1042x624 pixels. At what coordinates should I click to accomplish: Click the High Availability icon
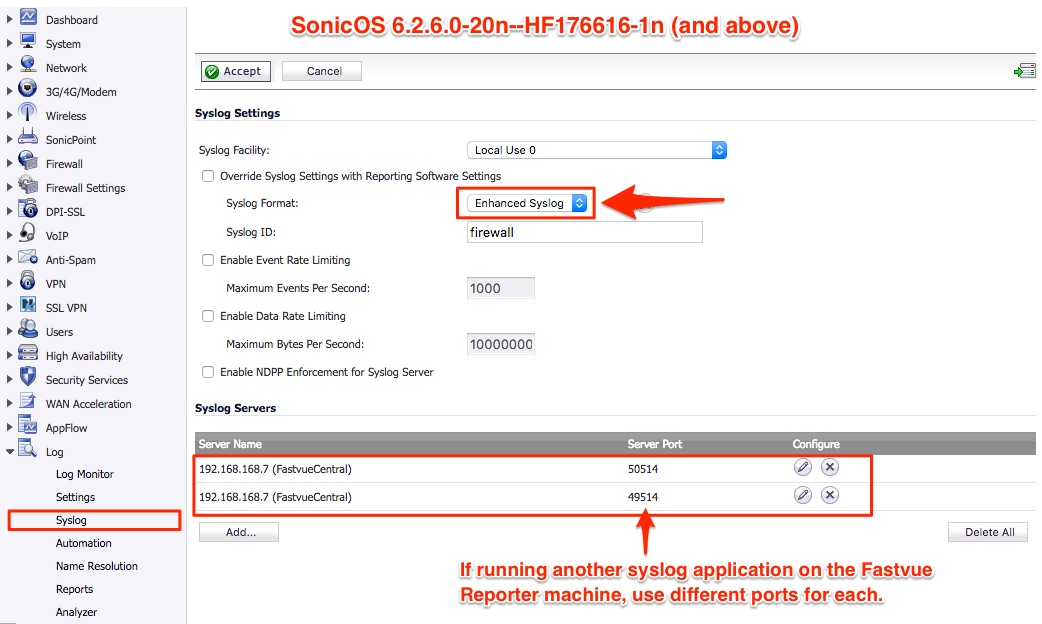[x=28, y=353]
